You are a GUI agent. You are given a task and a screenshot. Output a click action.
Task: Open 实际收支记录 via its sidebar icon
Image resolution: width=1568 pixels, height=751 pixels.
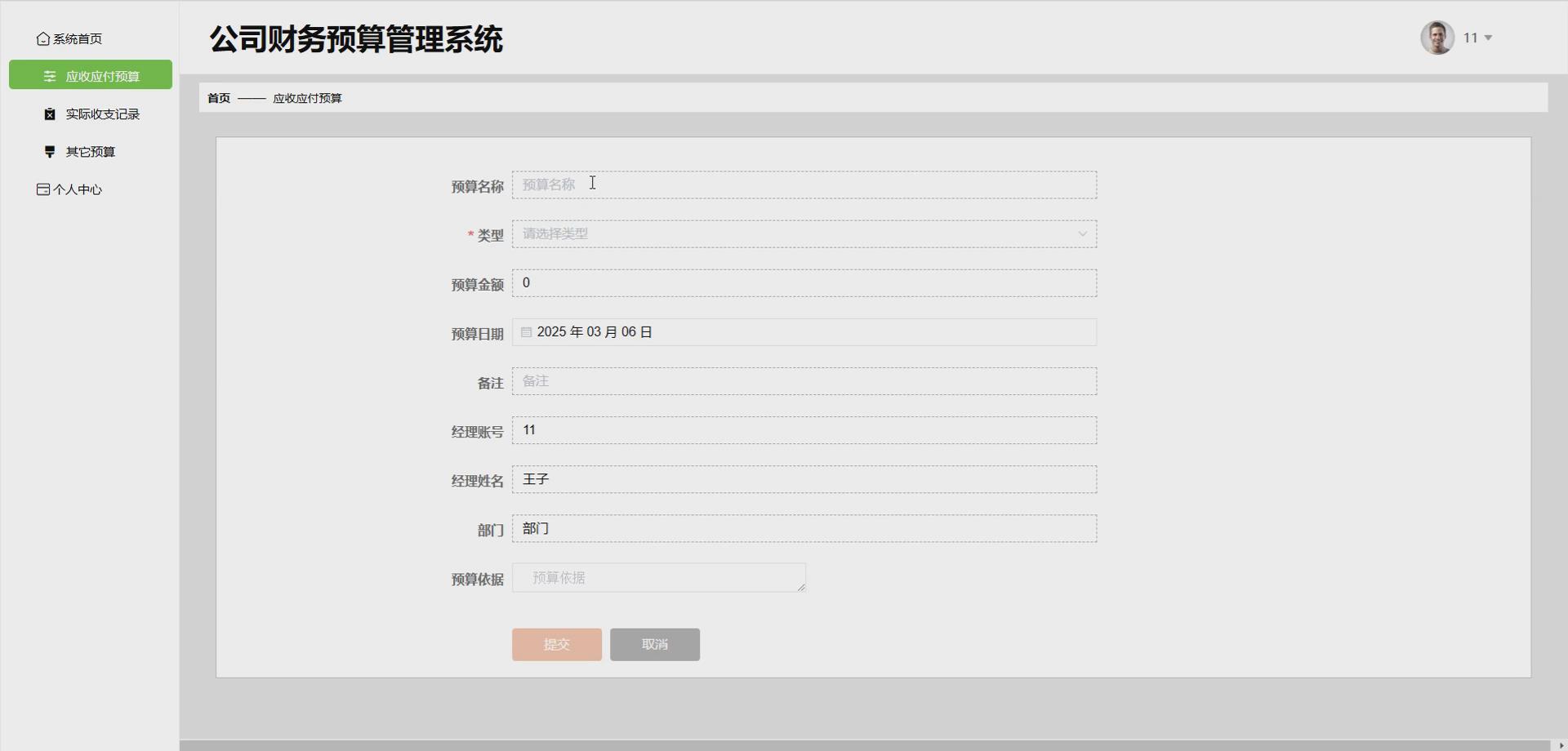click(x=49, y=113)
